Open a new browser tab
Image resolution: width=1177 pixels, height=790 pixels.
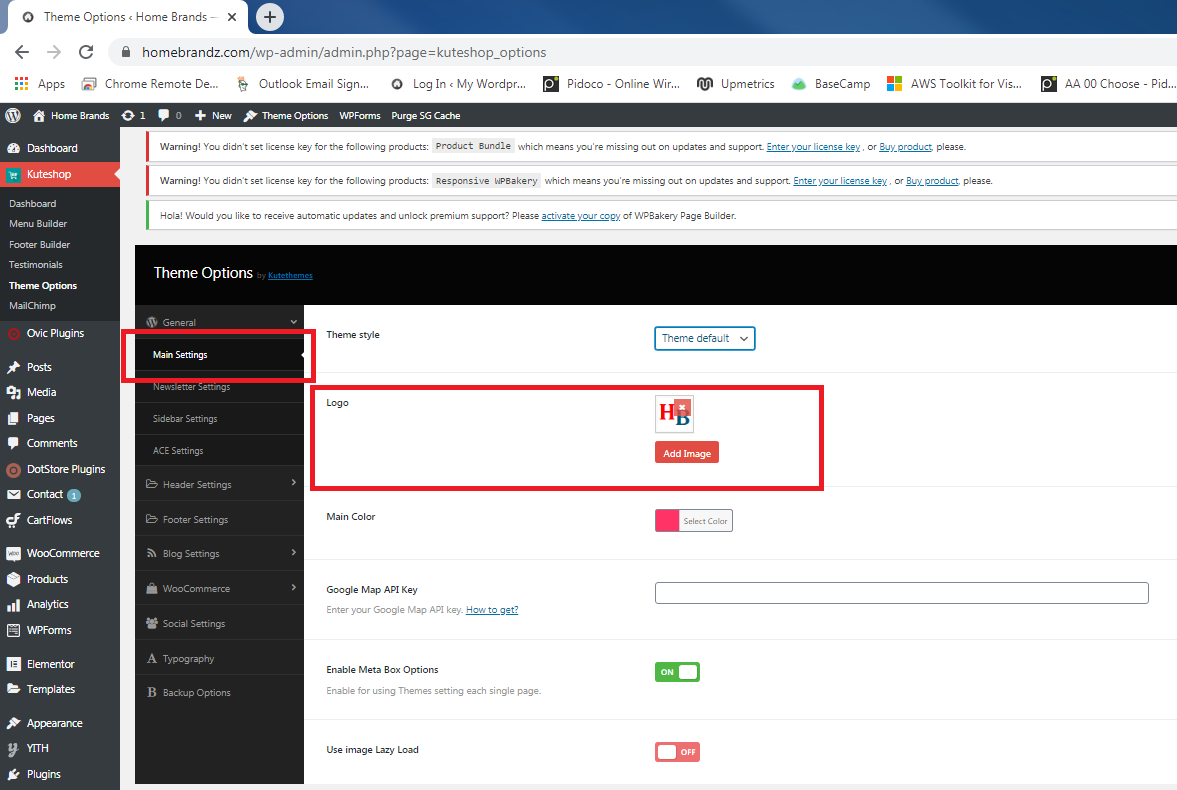(x=269, y=17)
